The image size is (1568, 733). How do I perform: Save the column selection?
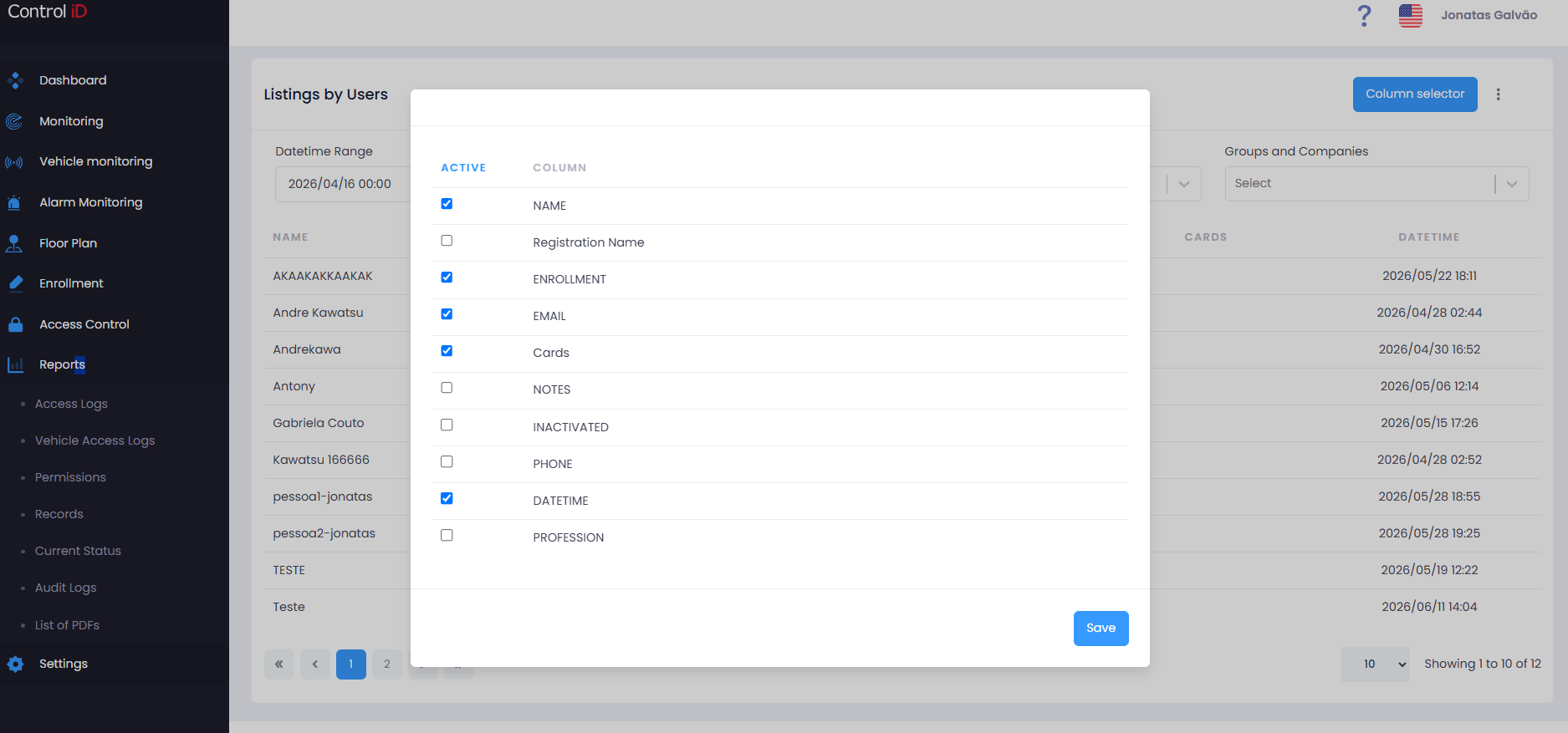tap(1101, 629)
